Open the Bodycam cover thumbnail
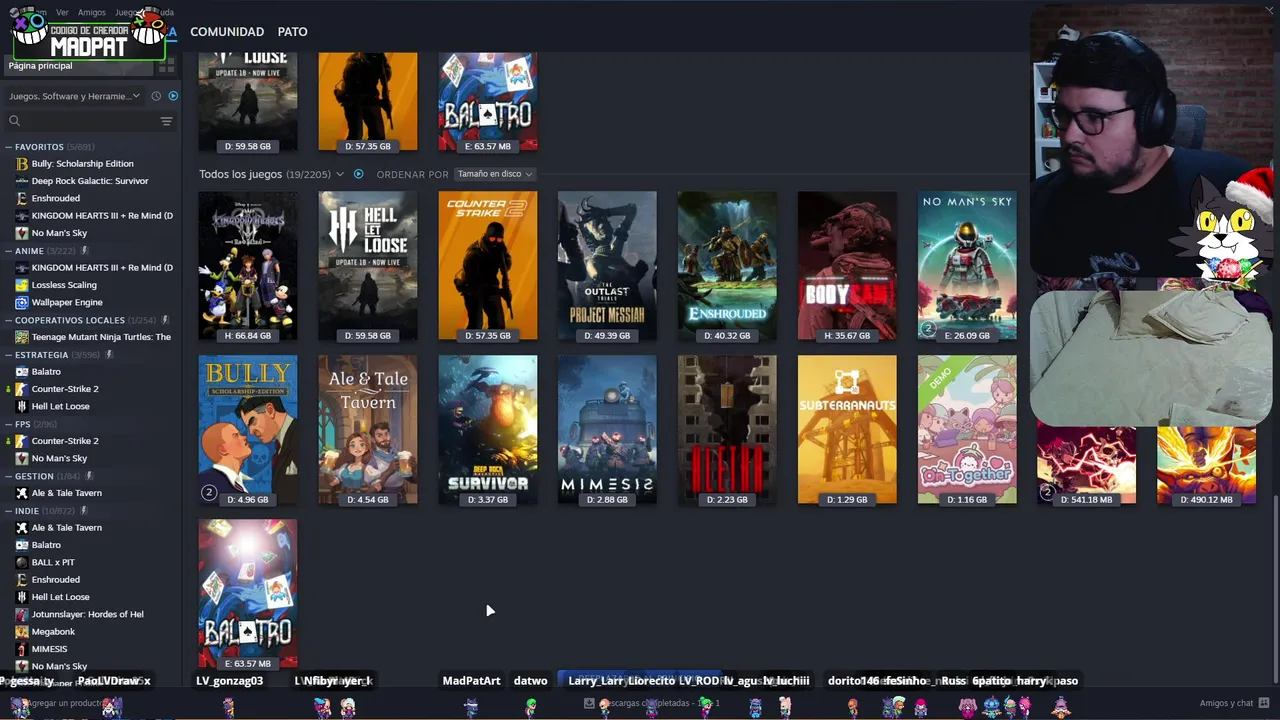Image resolution: width=1280 pixels, height=720 pixels. 847,266
